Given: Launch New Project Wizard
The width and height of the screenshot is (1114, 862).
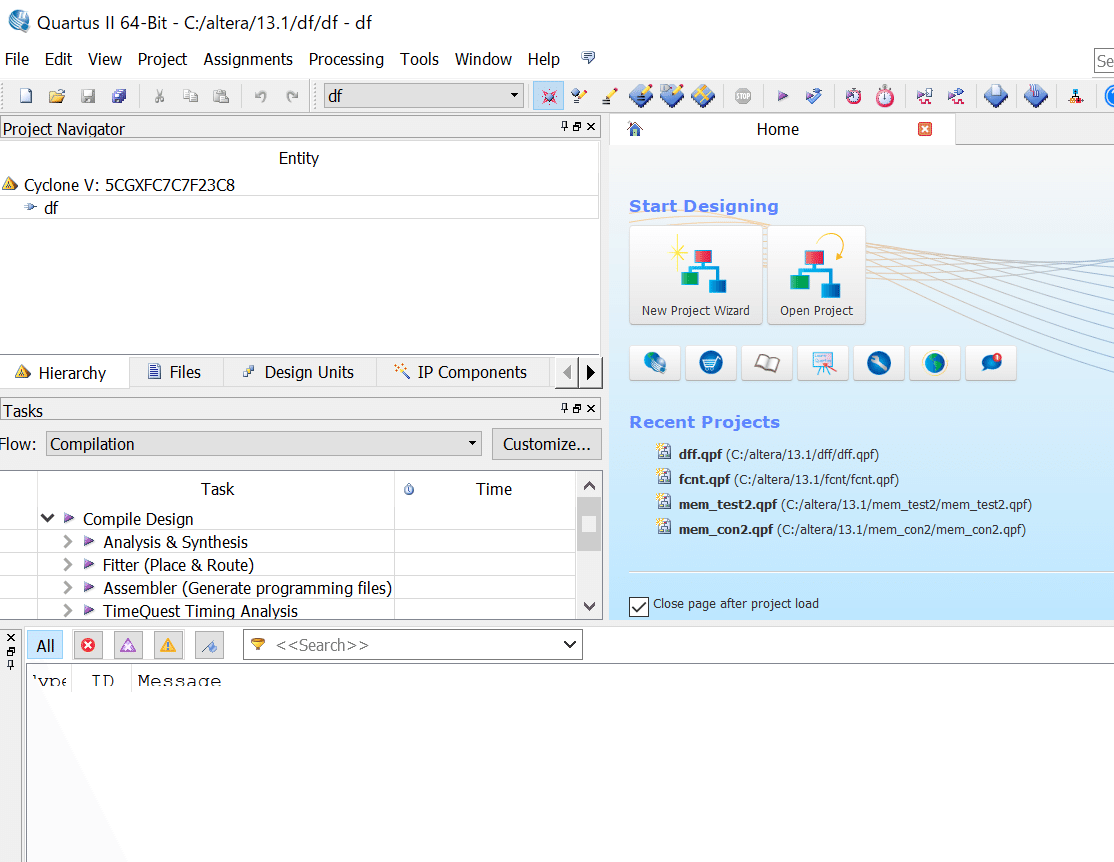Looking at the screenshot, I should pos(696,275).
